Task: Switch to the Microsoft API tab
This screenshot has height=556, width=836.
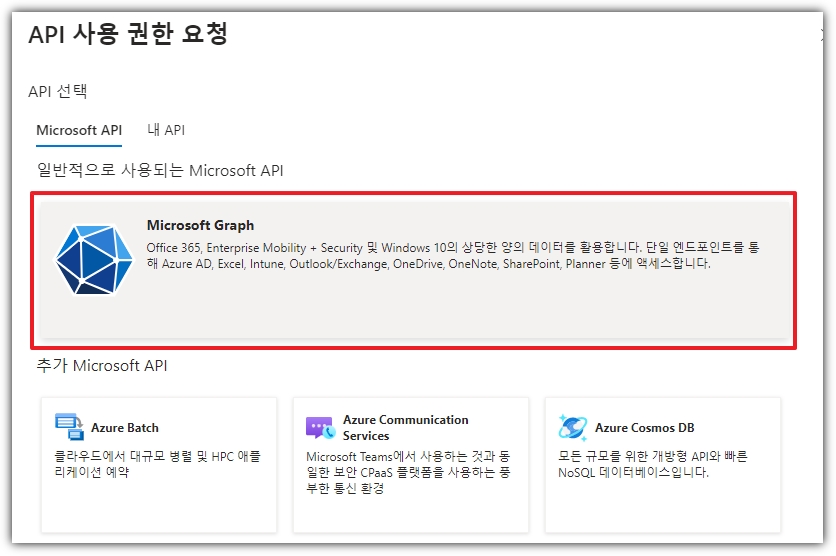Action: [79, 130]
